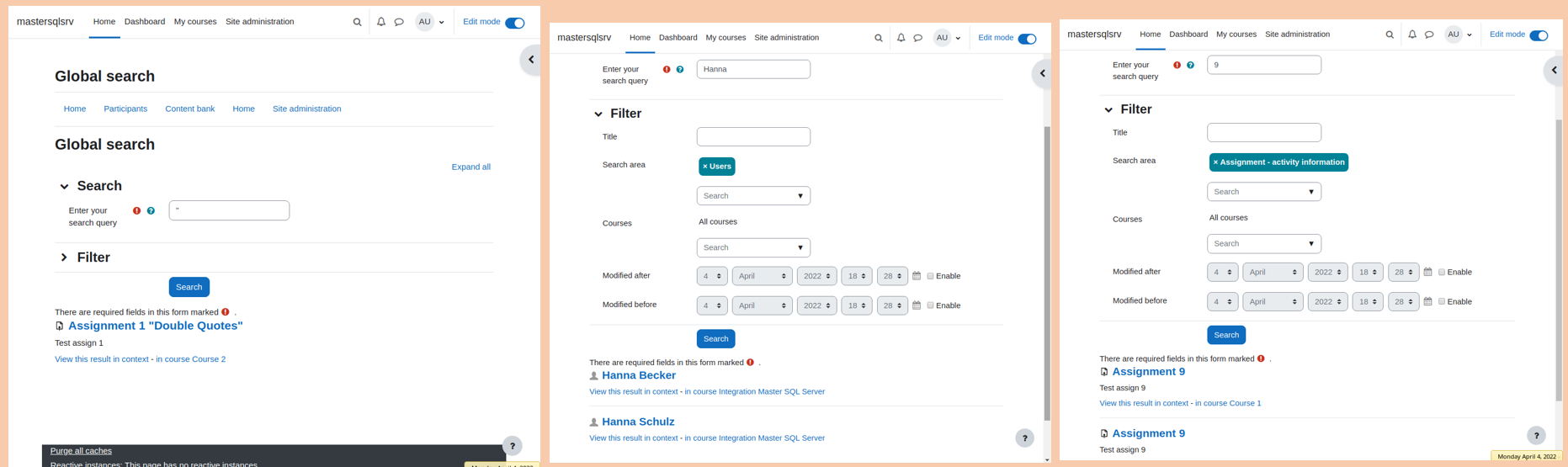Open messaging icon in right window
1568x467 pixels.
point(1429,34)
